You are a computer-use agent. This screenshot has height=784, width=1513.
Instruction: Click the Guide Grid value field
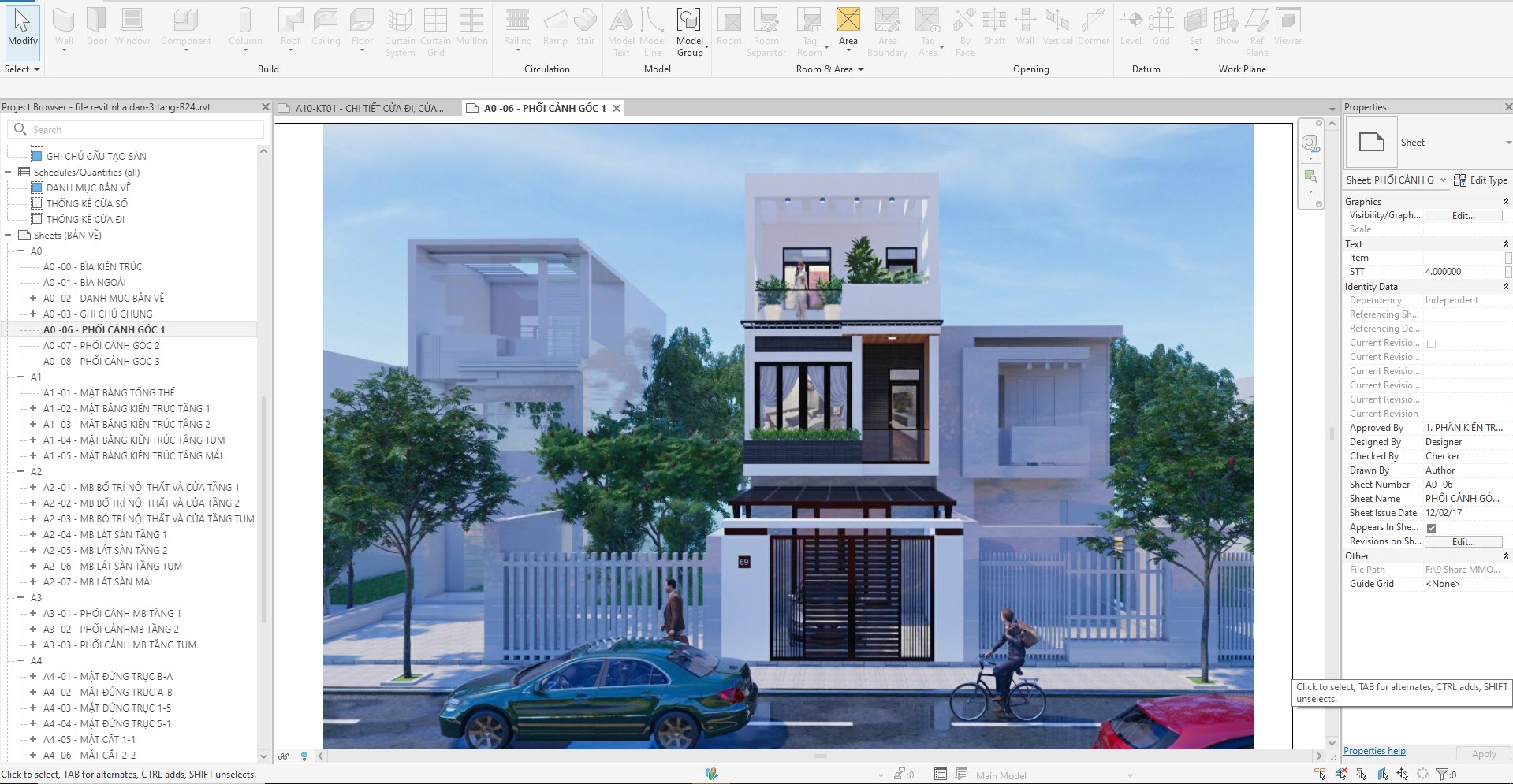point(1463,584)
